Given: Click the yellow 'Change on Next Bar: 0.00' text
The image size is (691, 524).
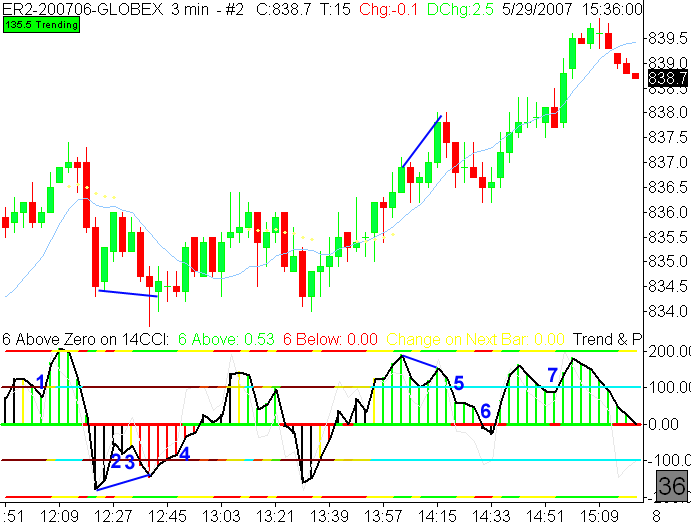Looking at the screenshot, I should [x=476, y=339].
